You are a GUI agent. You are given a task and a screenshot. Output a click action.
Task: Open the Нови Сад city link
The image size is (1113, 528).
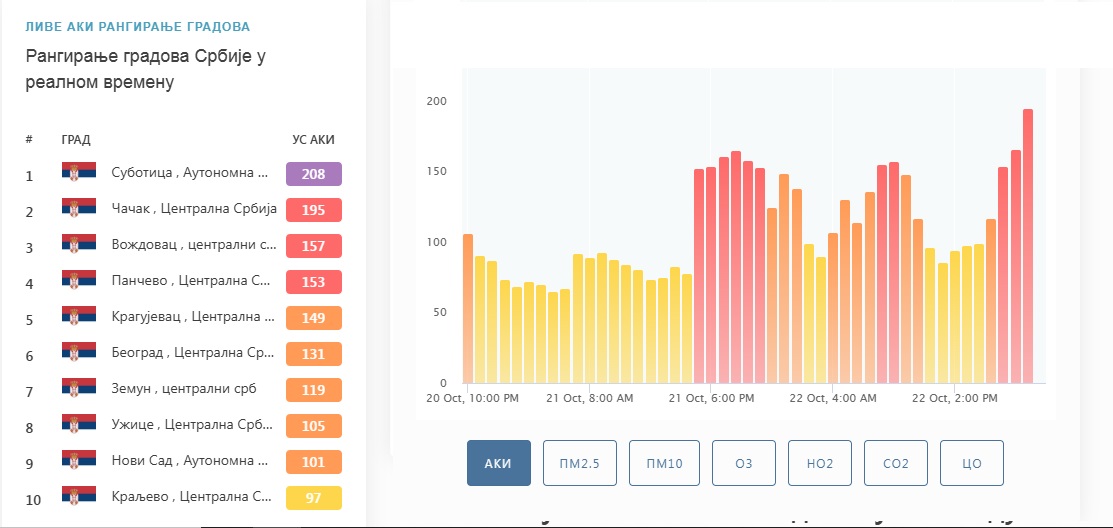[x=190, y=461]
